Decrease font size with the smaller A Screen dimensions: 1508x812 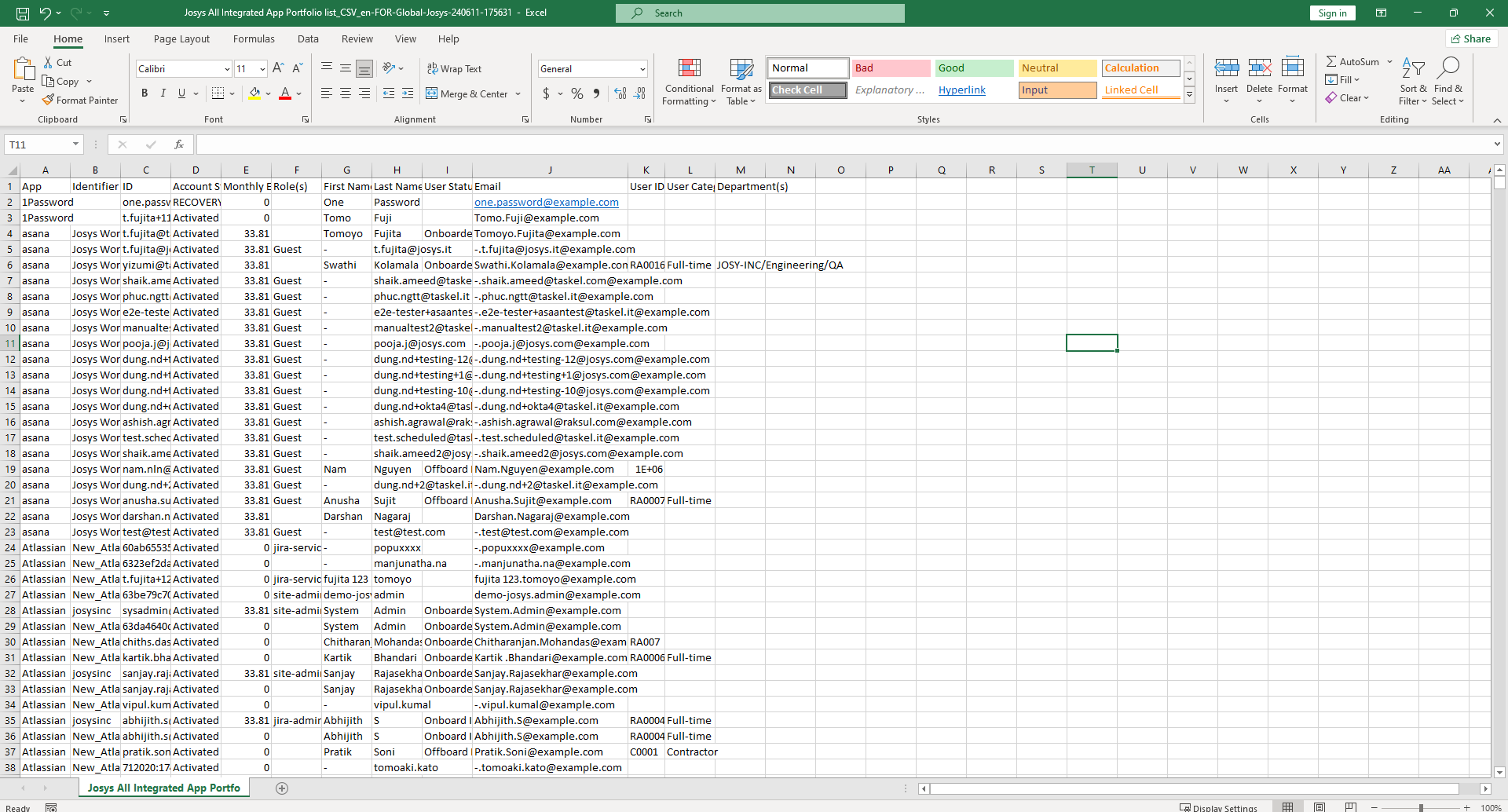coord(297,69)
